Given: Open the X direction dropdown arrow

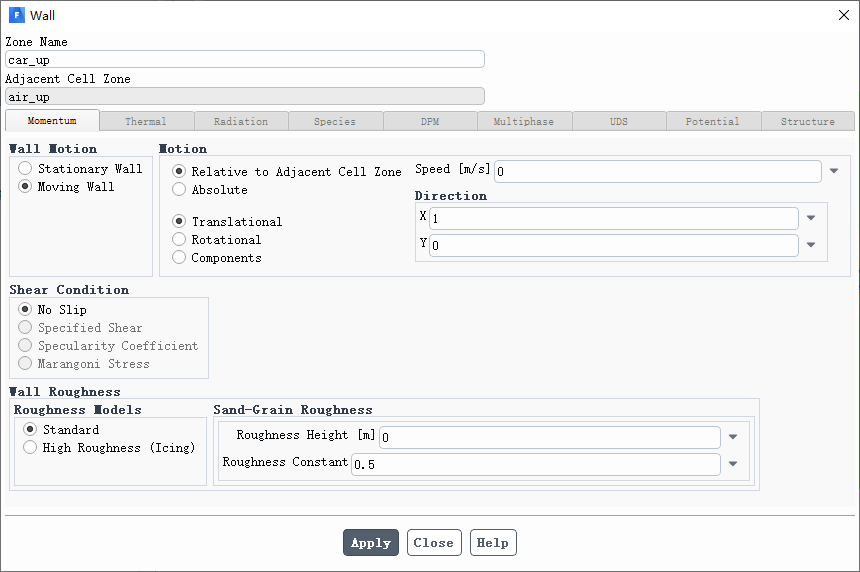Looking at the screenshot, I should tap(811, 218).
